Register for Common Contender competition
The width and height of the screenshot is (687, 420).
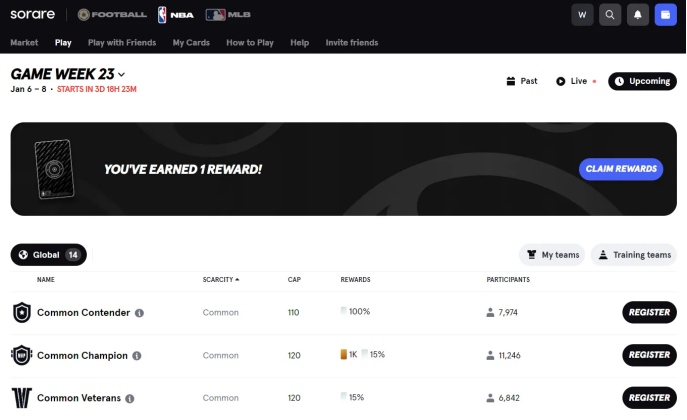pos(649,312)
